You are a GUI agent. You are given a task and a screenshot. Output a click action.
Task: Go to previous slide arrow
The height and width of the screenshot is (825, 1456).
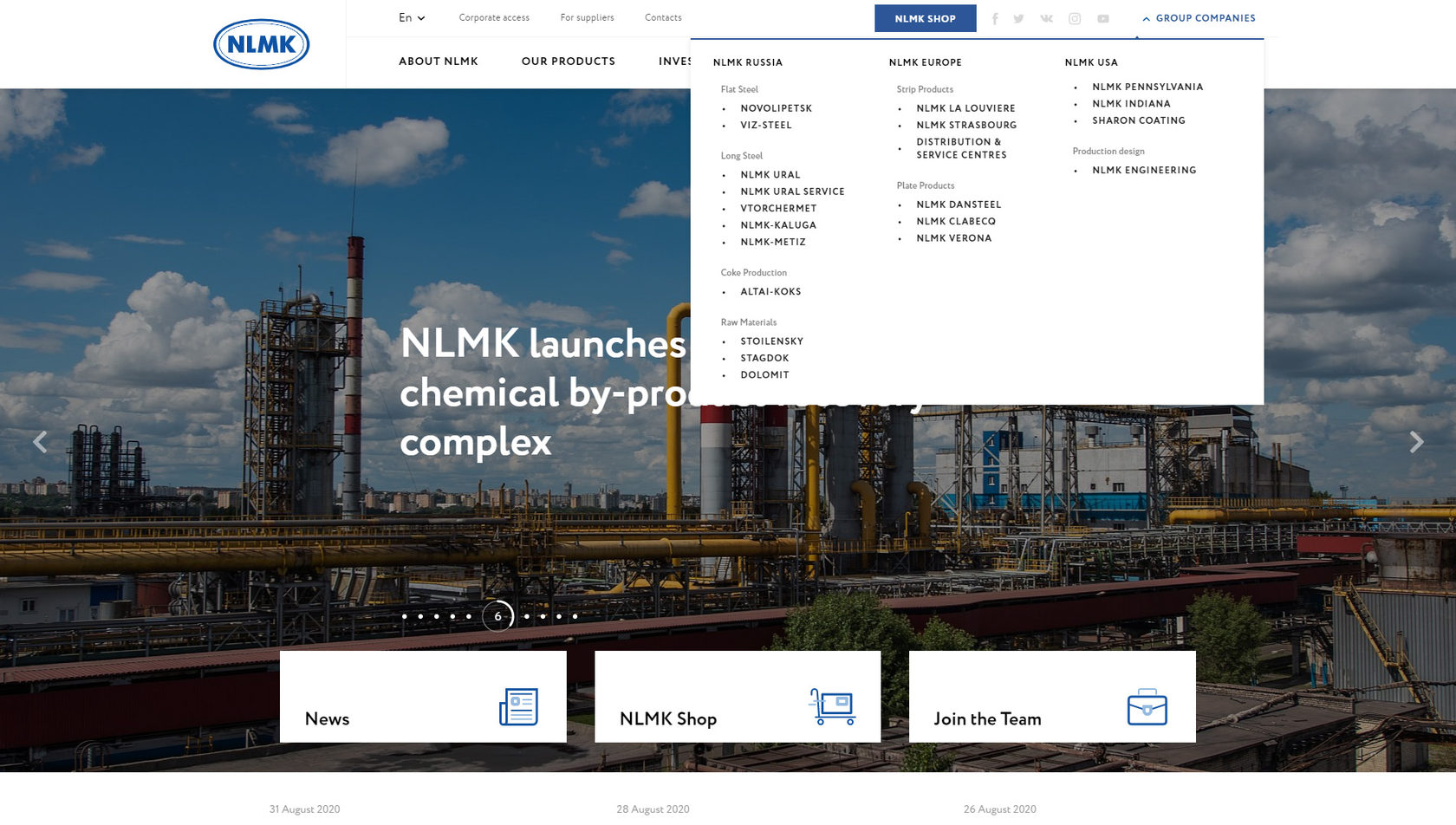40,442
